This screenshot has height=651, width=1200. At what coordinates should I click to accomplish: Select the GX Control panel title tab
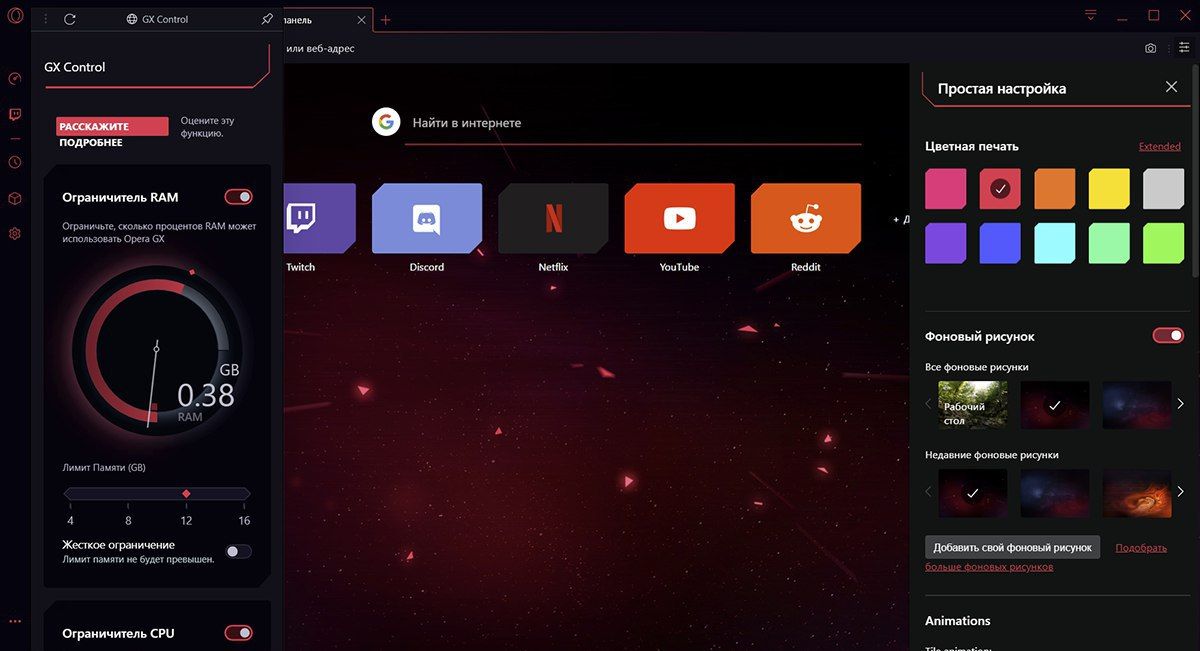tap(157, 19)
